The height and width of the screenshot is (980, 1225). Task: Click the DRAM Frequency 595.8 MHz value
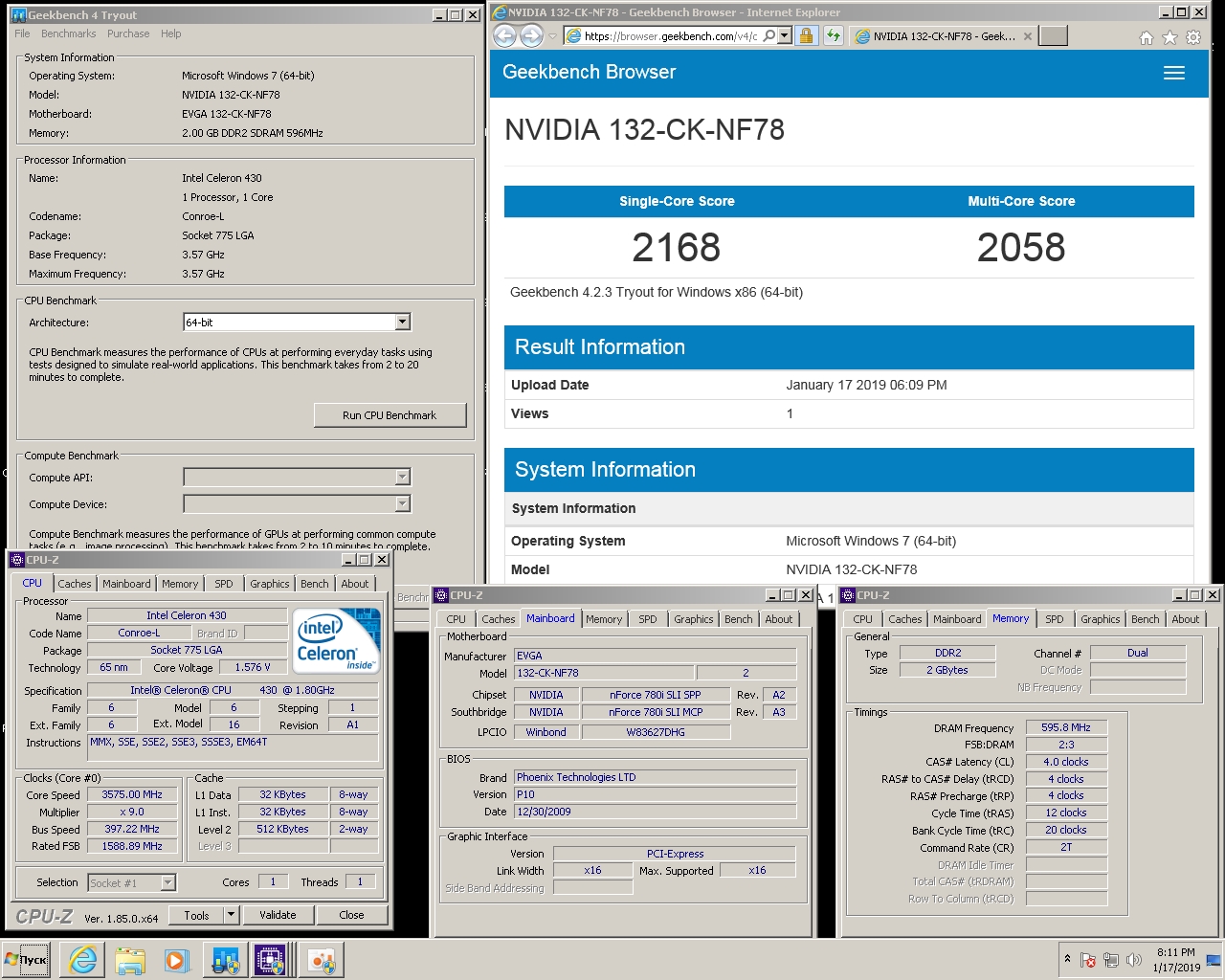(1066, 727)
